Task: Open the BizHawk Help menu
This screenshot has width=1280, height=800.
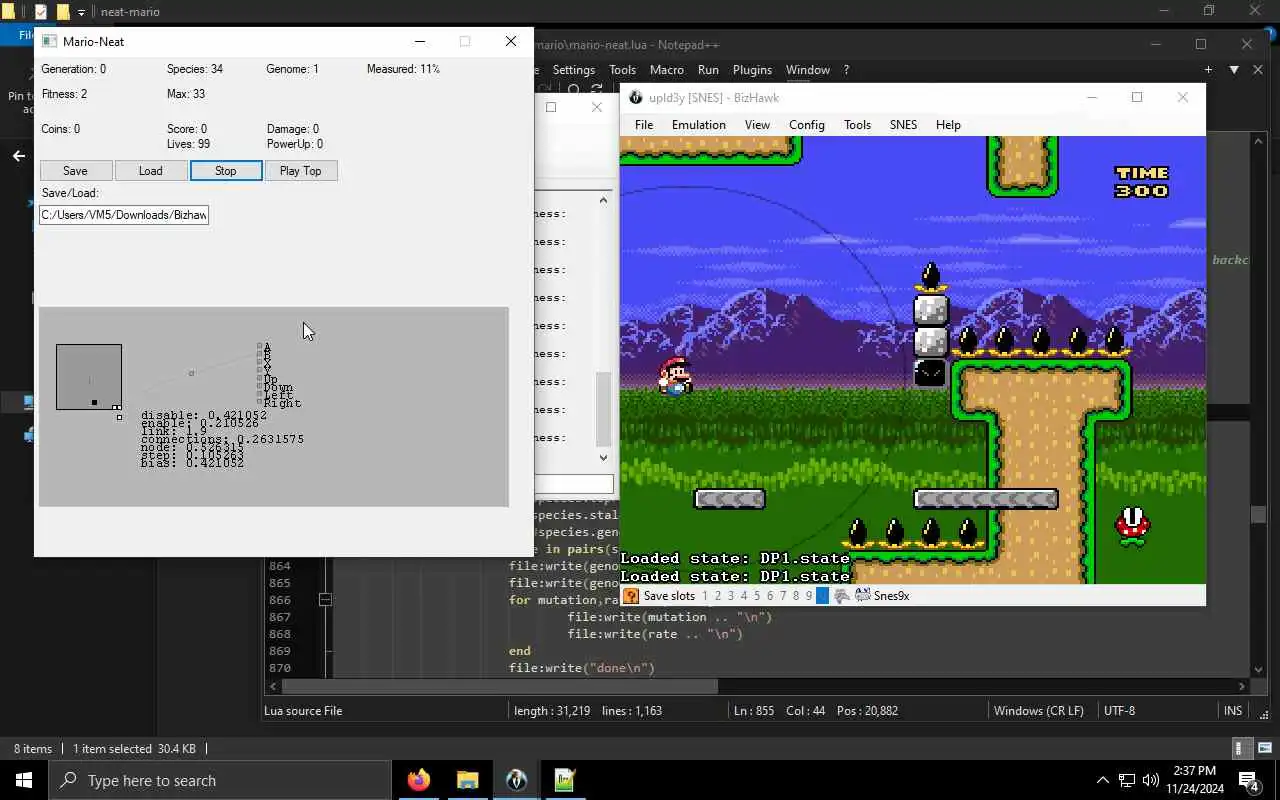Action: point(948,125)
